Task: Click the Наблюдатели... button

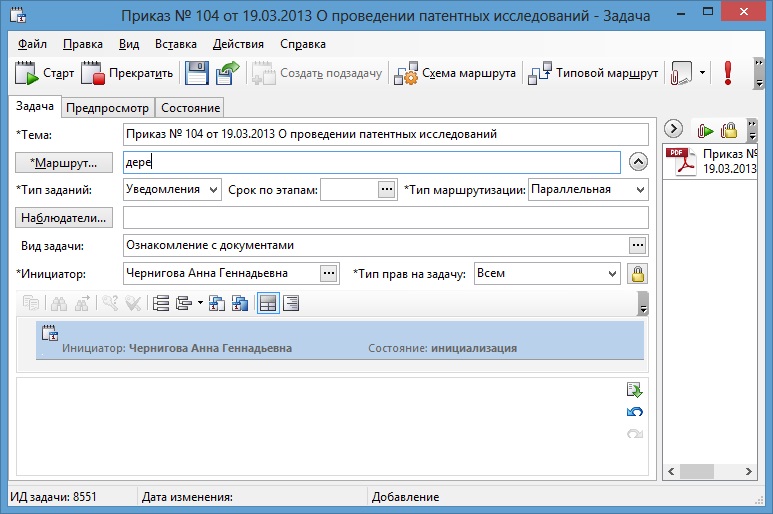Action: pos(64,218)
